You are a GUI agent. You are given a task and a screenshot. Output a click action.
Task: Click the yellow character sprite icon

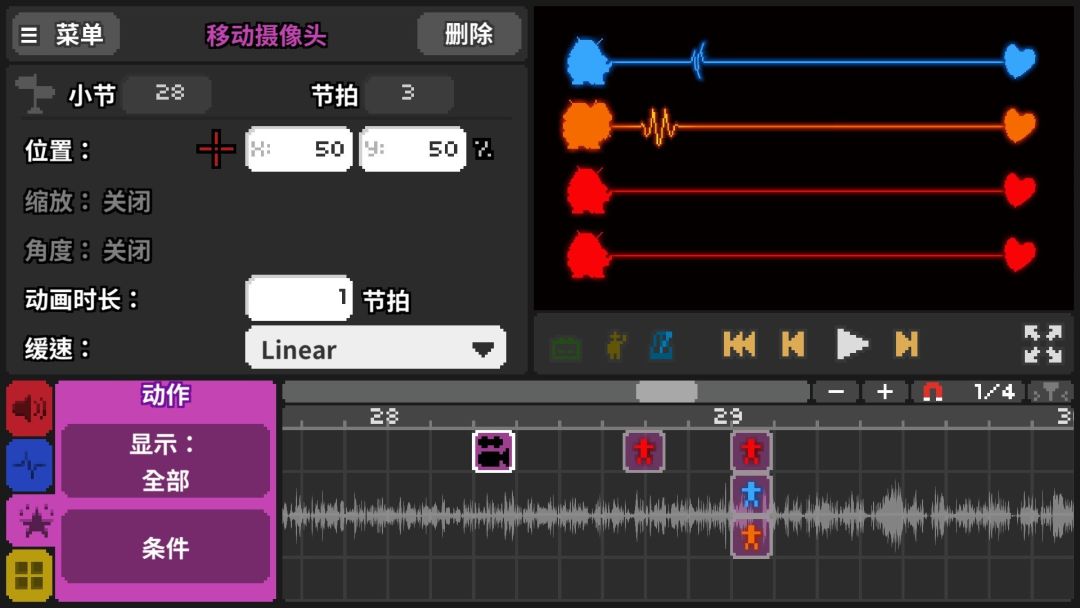(x=615, y=343)
